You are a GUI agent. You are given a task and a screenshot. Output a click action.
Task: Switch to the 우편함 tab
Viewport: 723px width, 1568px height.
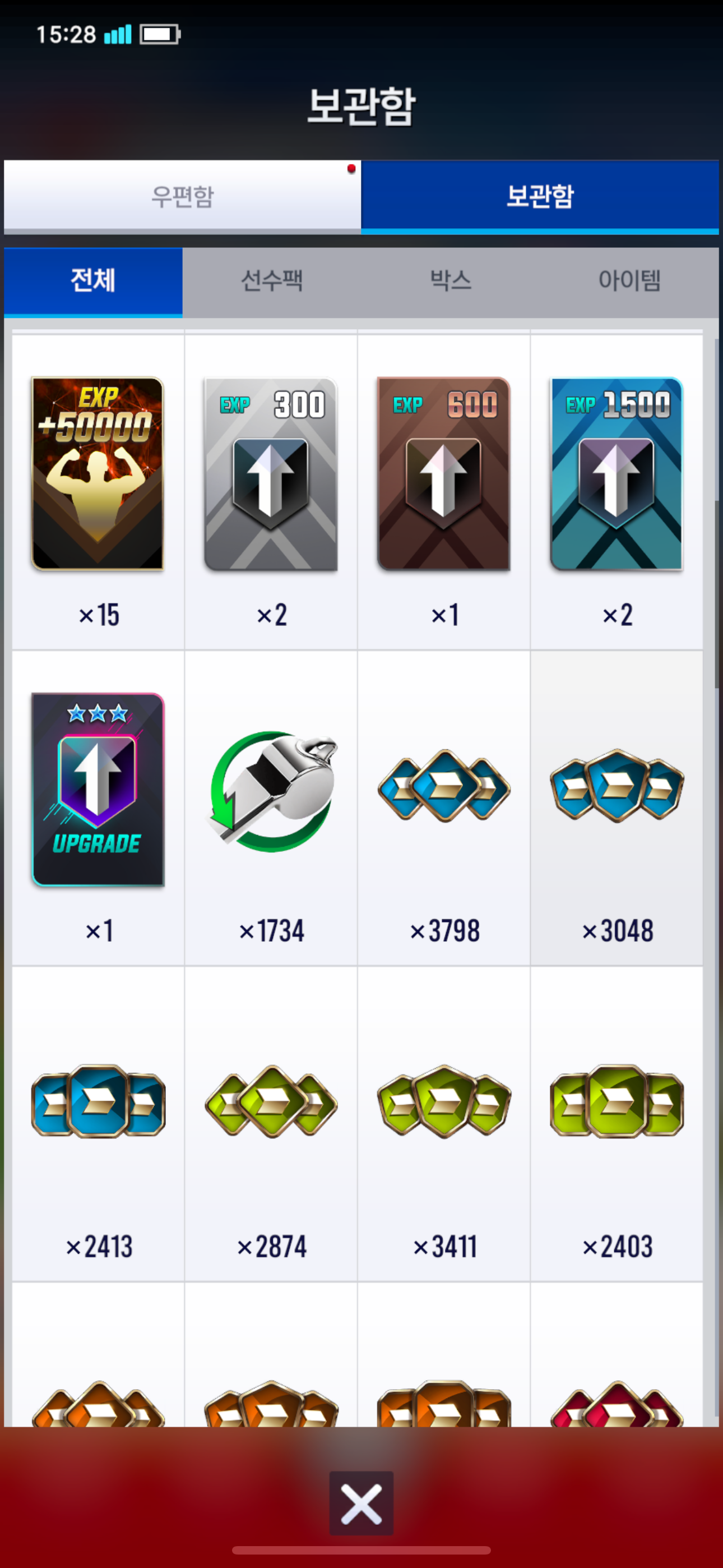(x=182, y=197)
